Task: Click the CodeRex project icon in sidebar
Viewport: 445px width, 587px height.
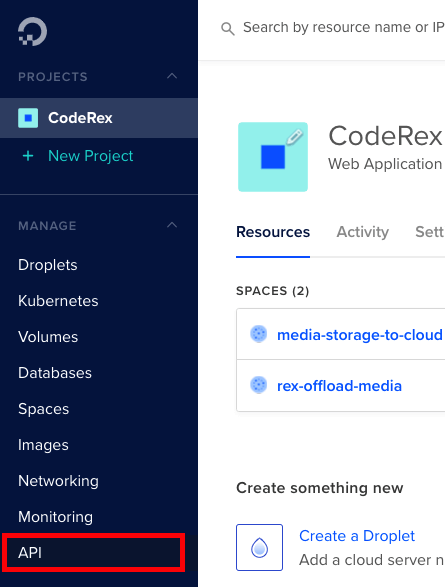Action: click(28, 118)
